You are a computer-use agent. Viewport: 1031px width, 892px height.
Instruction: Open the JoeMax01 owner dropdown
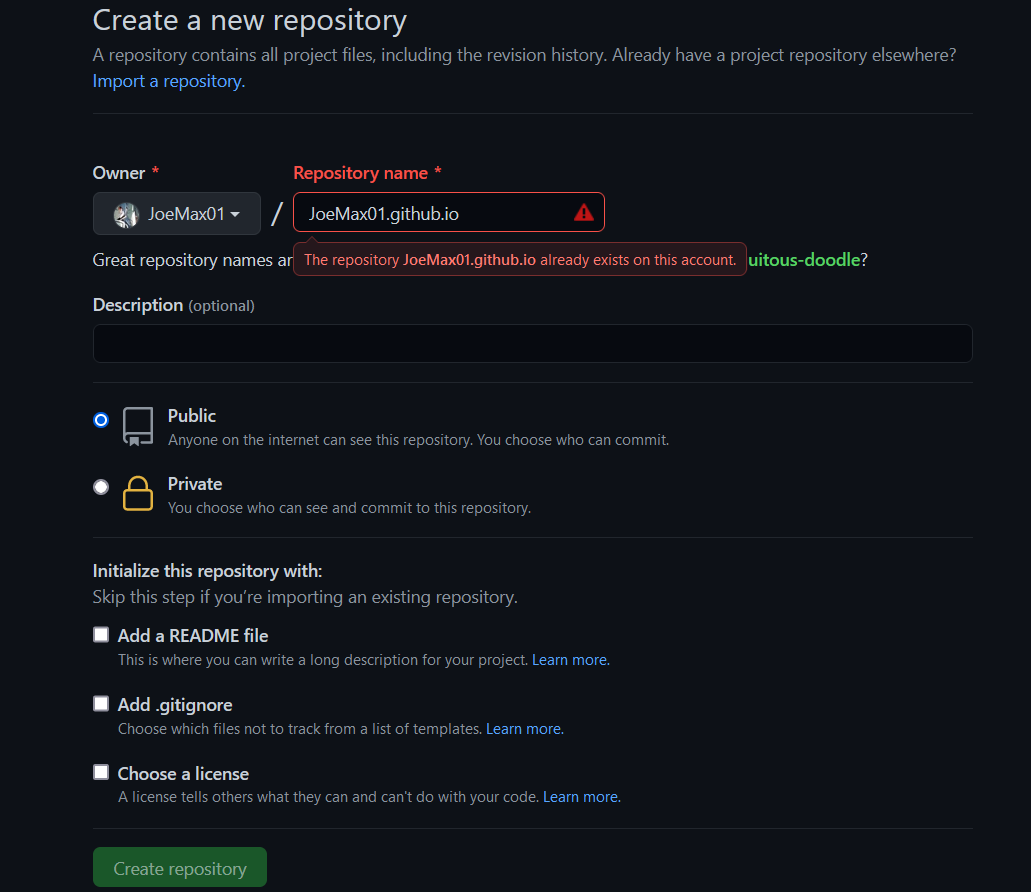[177, 214]
